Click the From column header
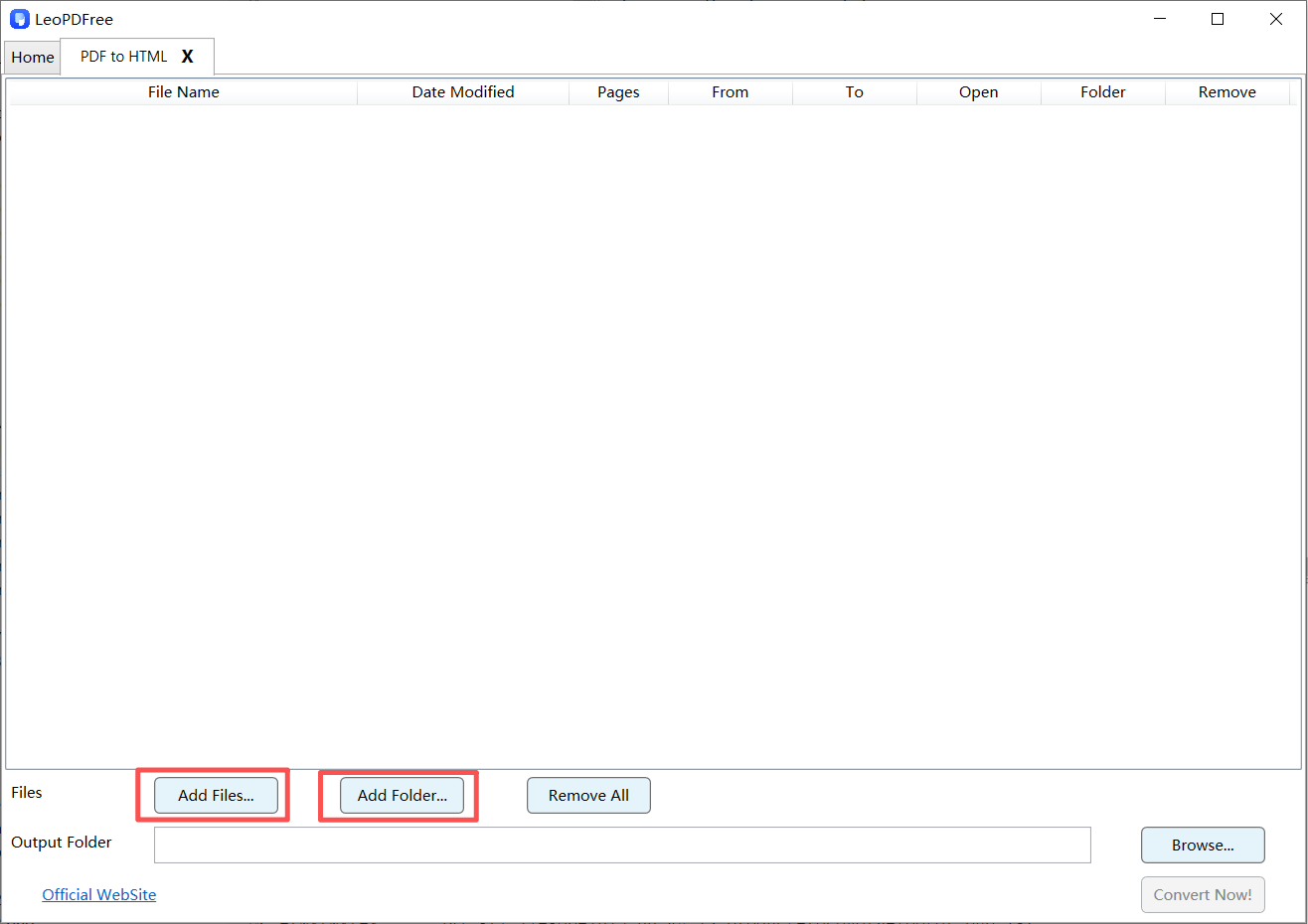 730,91
